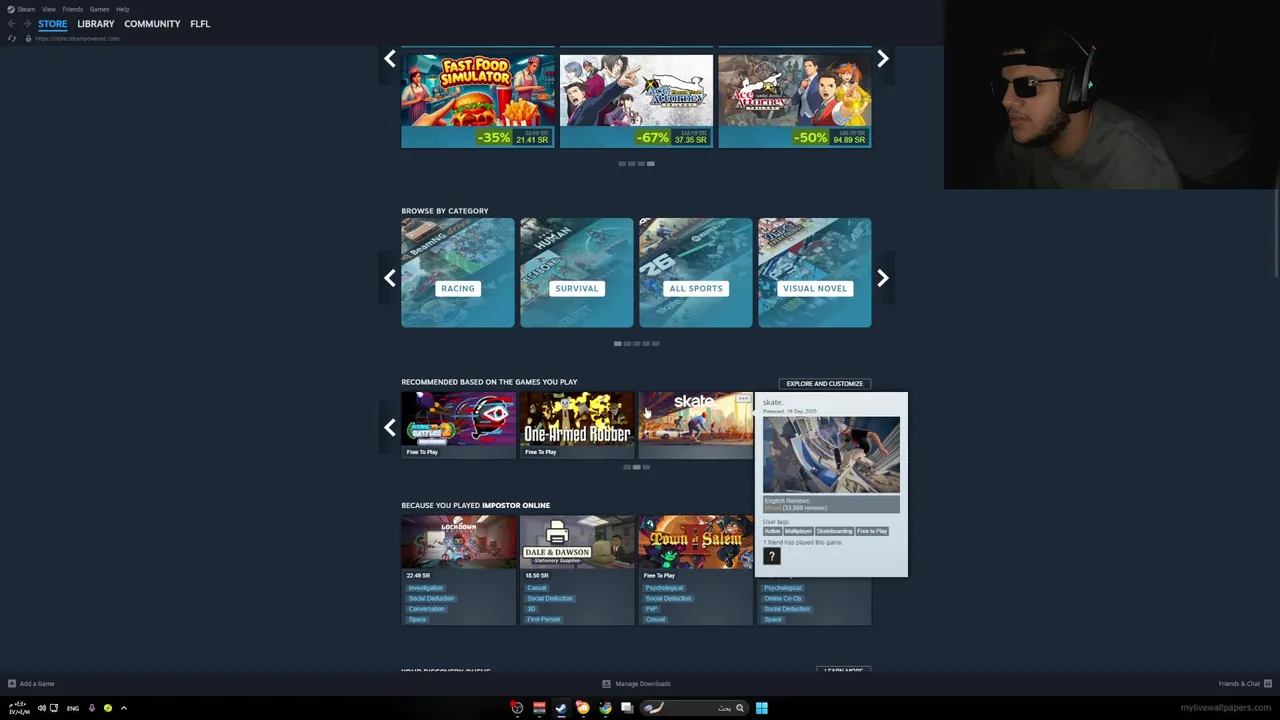Click the Manage Downloads icon
Image resolution: width=1280 pixels, height=720 pixels.
coord(606,684)
